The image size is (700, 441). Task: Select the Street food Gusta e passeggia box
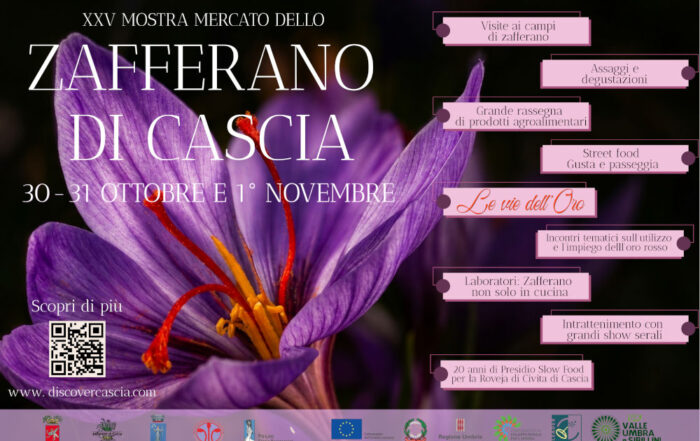[x=614, y=159]
